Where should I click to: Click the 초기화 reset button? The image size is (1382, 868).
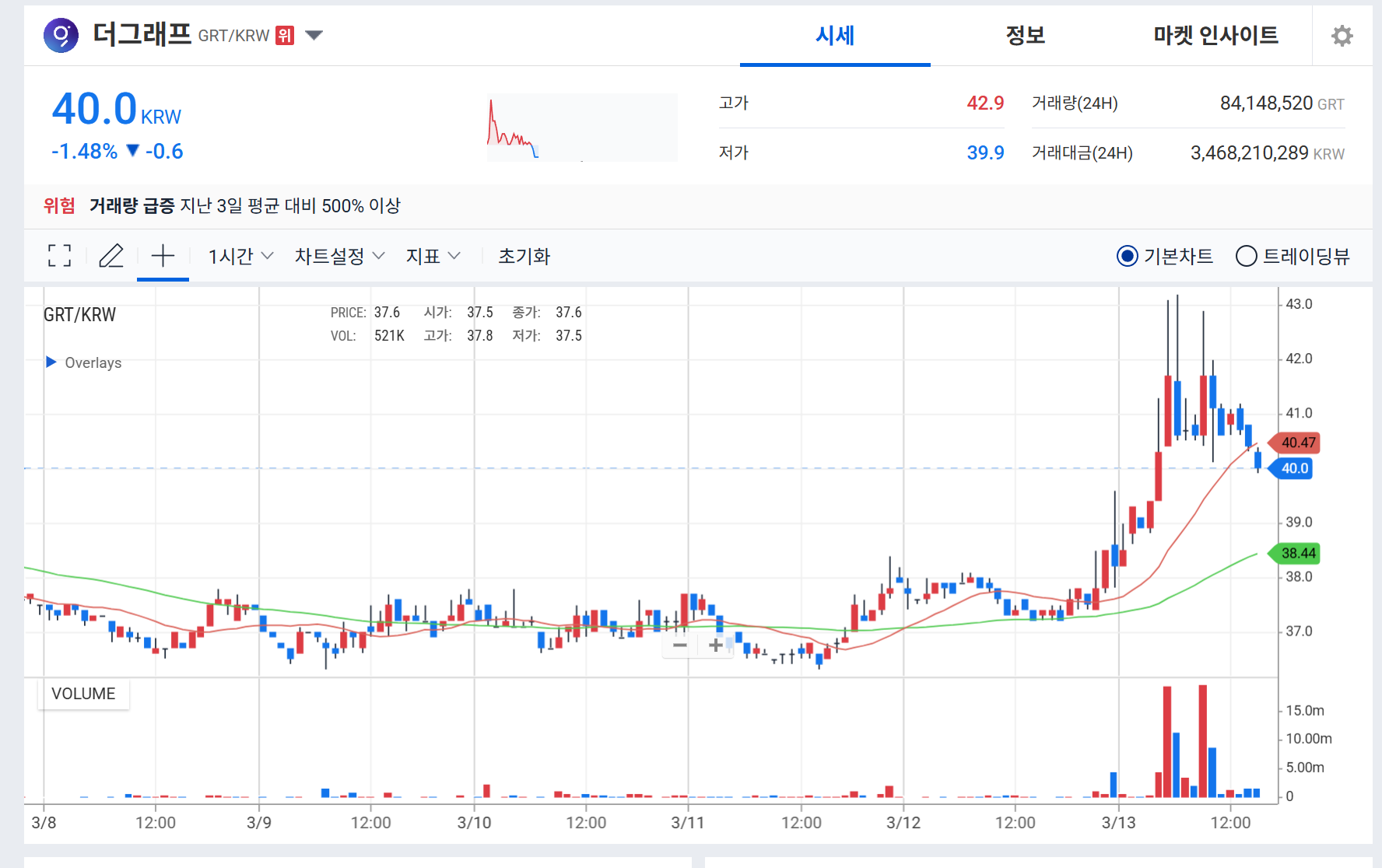coord(524,256)
